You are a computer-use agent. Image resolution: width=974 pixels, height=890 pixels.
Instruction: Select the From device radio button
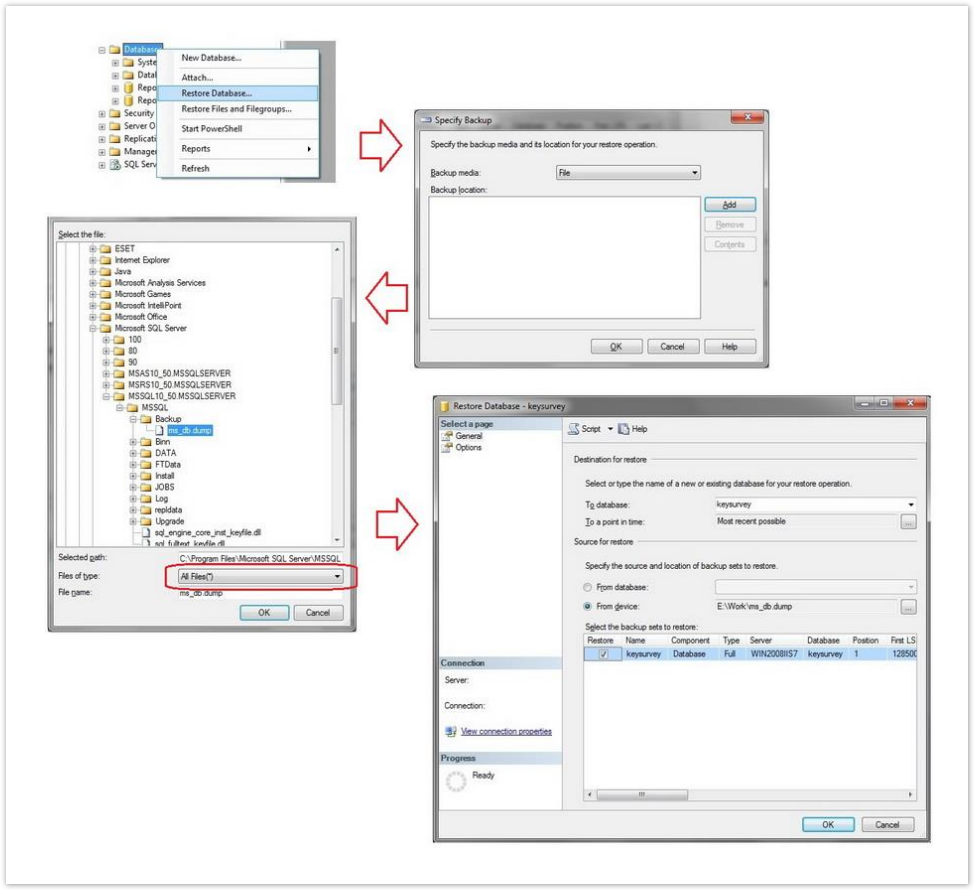point(587,606)
